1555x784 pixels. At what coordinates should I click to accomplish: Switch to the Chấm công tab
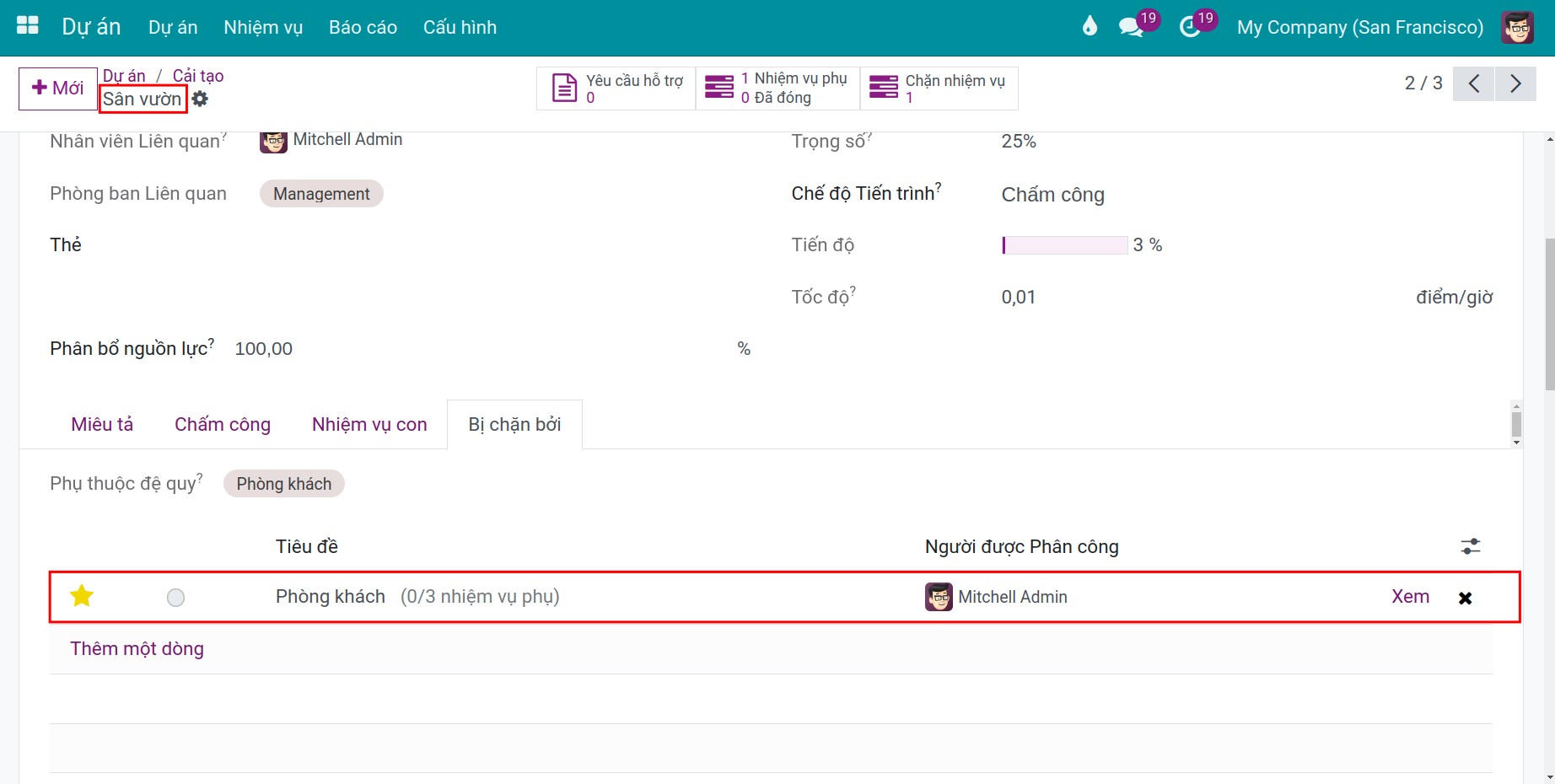[x=223, y=424]
